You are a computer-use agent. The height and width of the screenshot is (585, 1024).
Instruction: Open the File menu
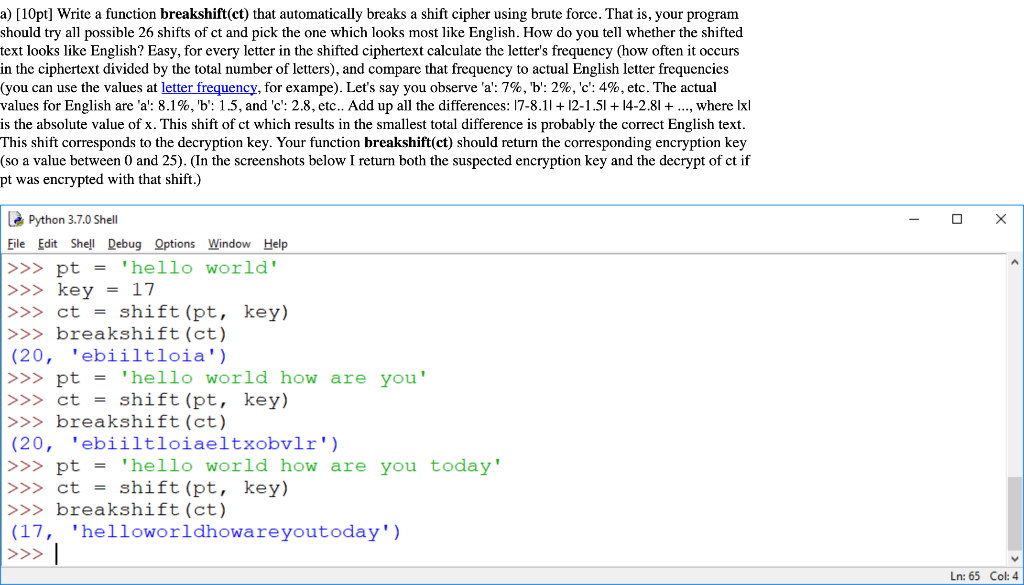point(16,243)
